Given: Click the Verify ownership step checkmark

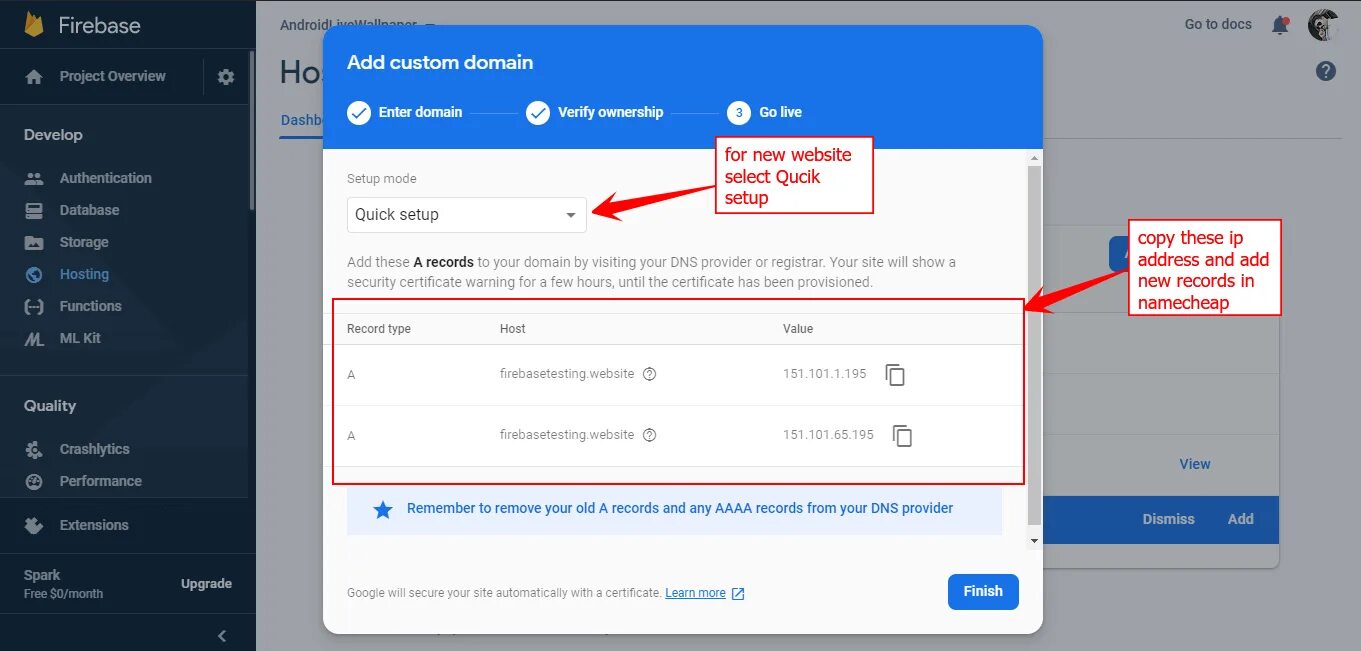Looking at the screenshot, I should (538, 113).
